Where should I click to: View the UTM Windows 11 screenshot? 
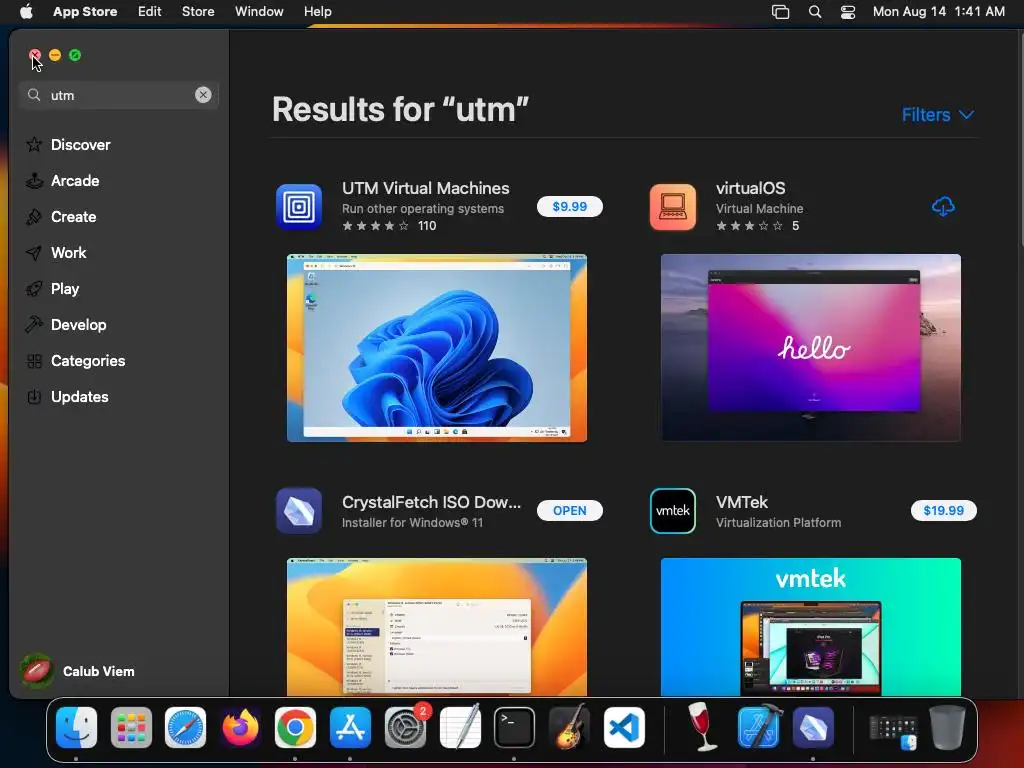tap(437, 348)
